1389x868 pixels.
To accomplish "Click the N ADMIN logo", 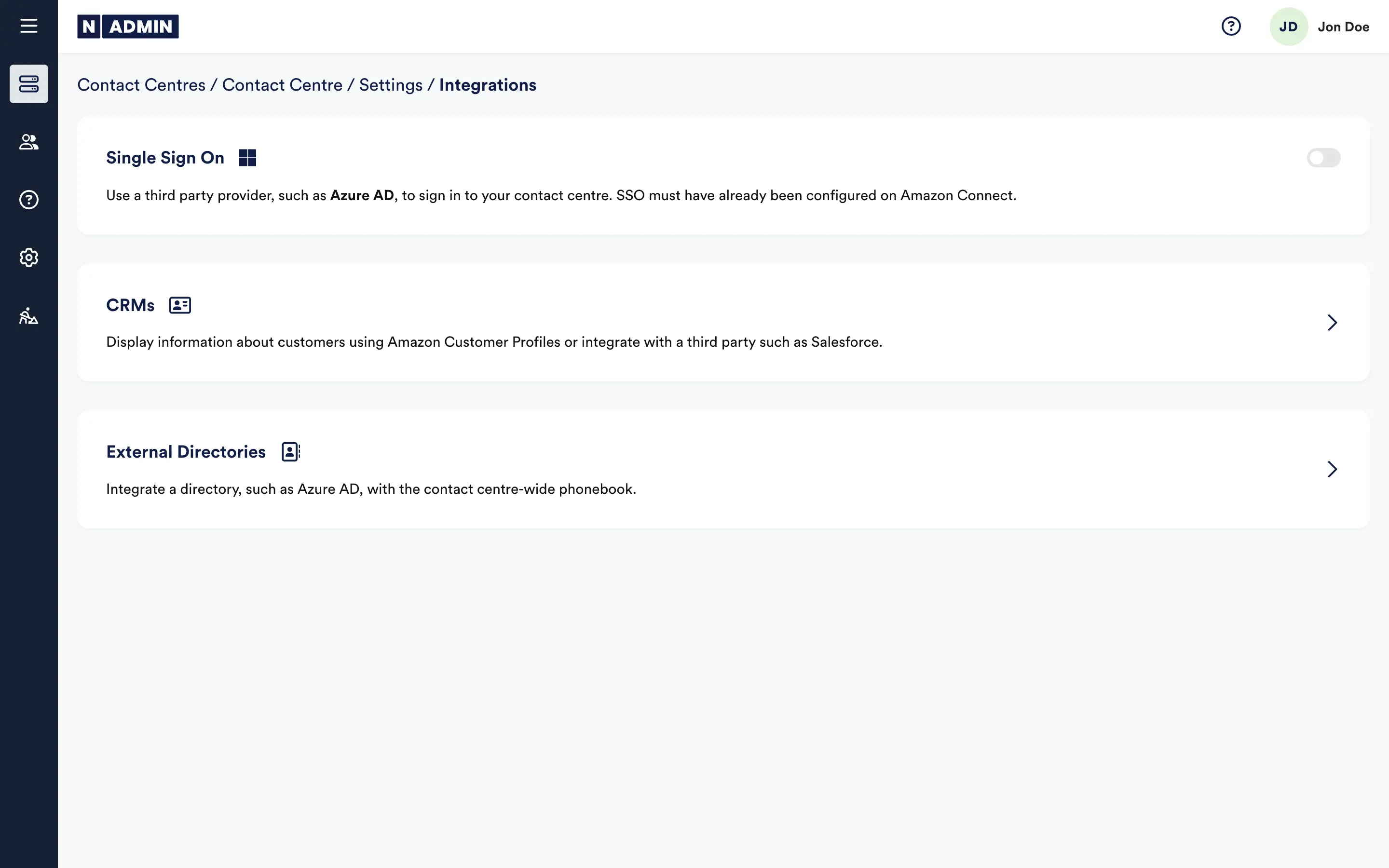I will point(127,26).
